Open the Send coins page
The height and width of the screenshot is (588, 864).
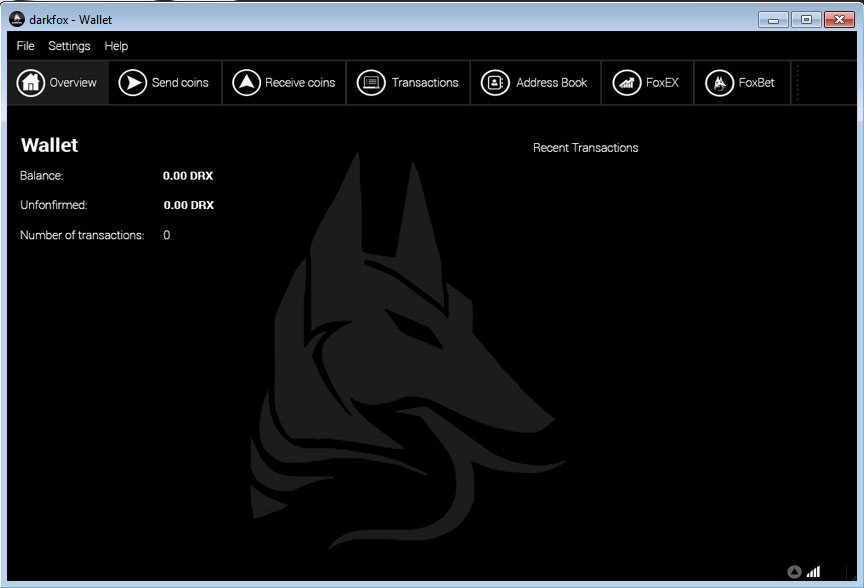[164, 83]
